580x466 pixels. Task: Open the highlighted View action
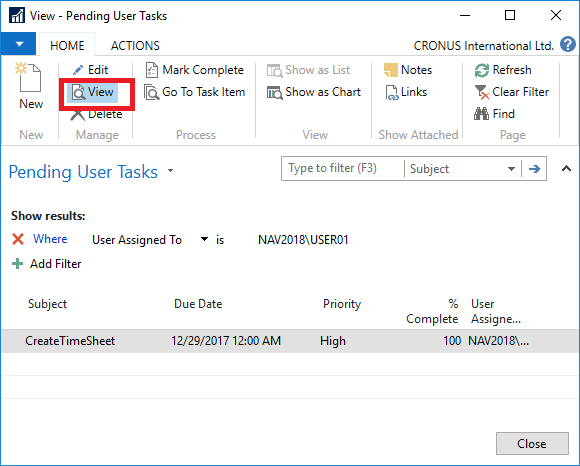tap(92, 92)
